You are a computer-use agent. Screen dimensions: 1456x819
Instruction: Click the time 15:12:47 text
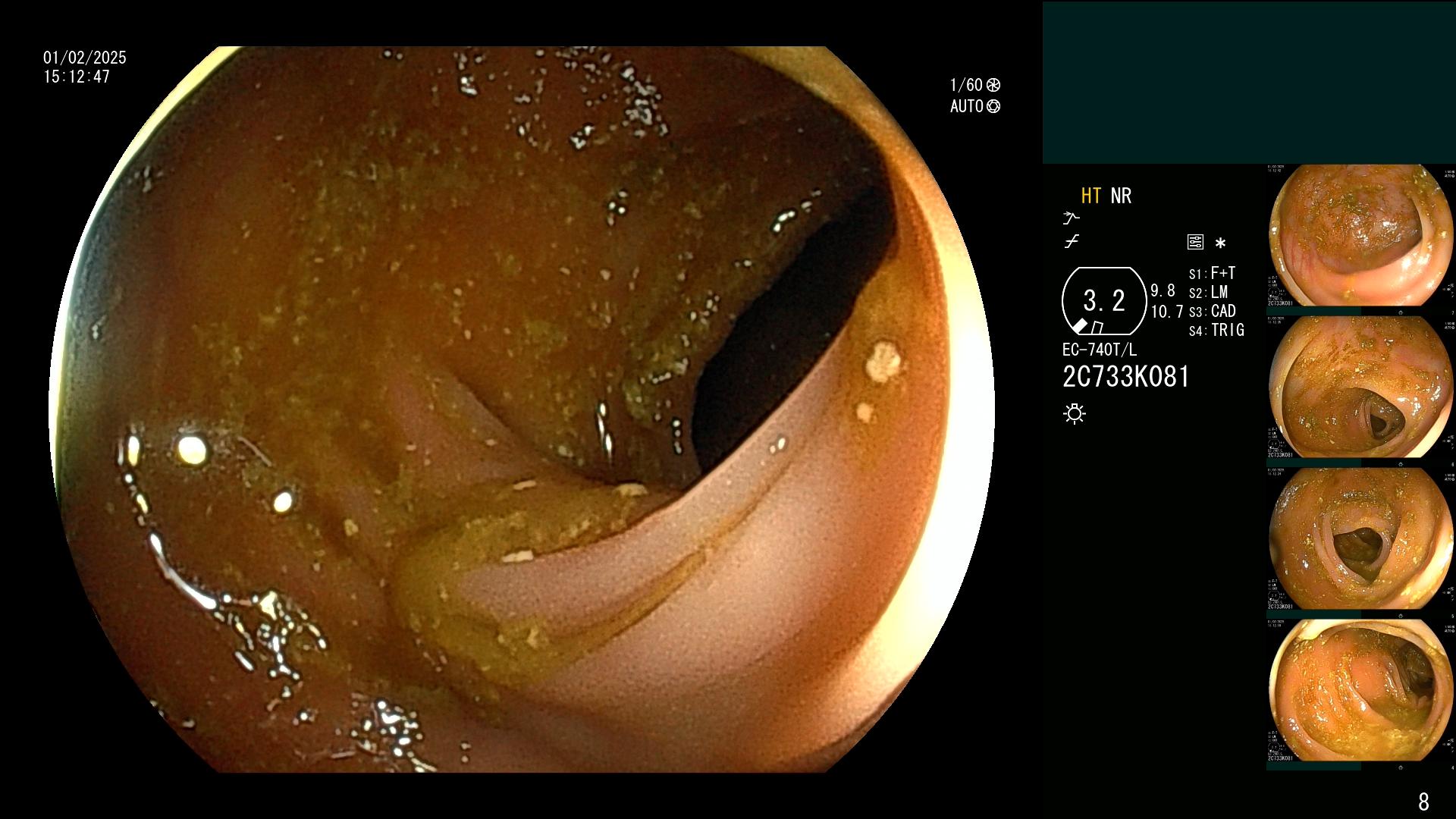coord(77,77)
